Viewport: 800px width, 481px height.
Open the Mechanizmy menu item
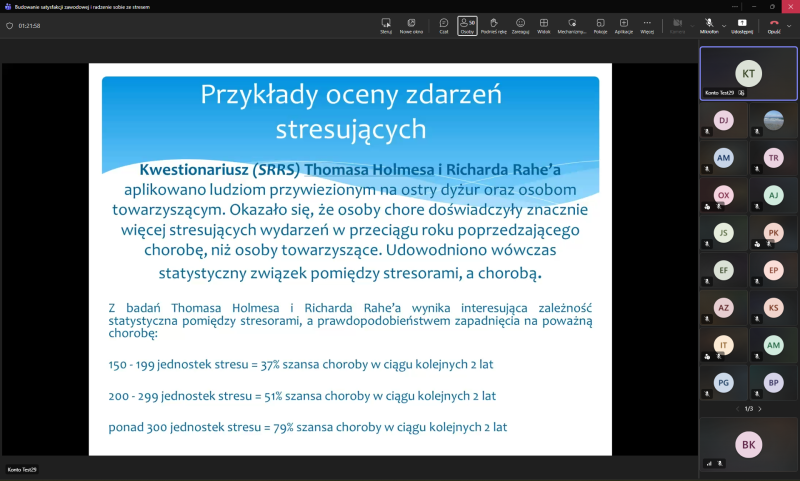pos(572,25)
